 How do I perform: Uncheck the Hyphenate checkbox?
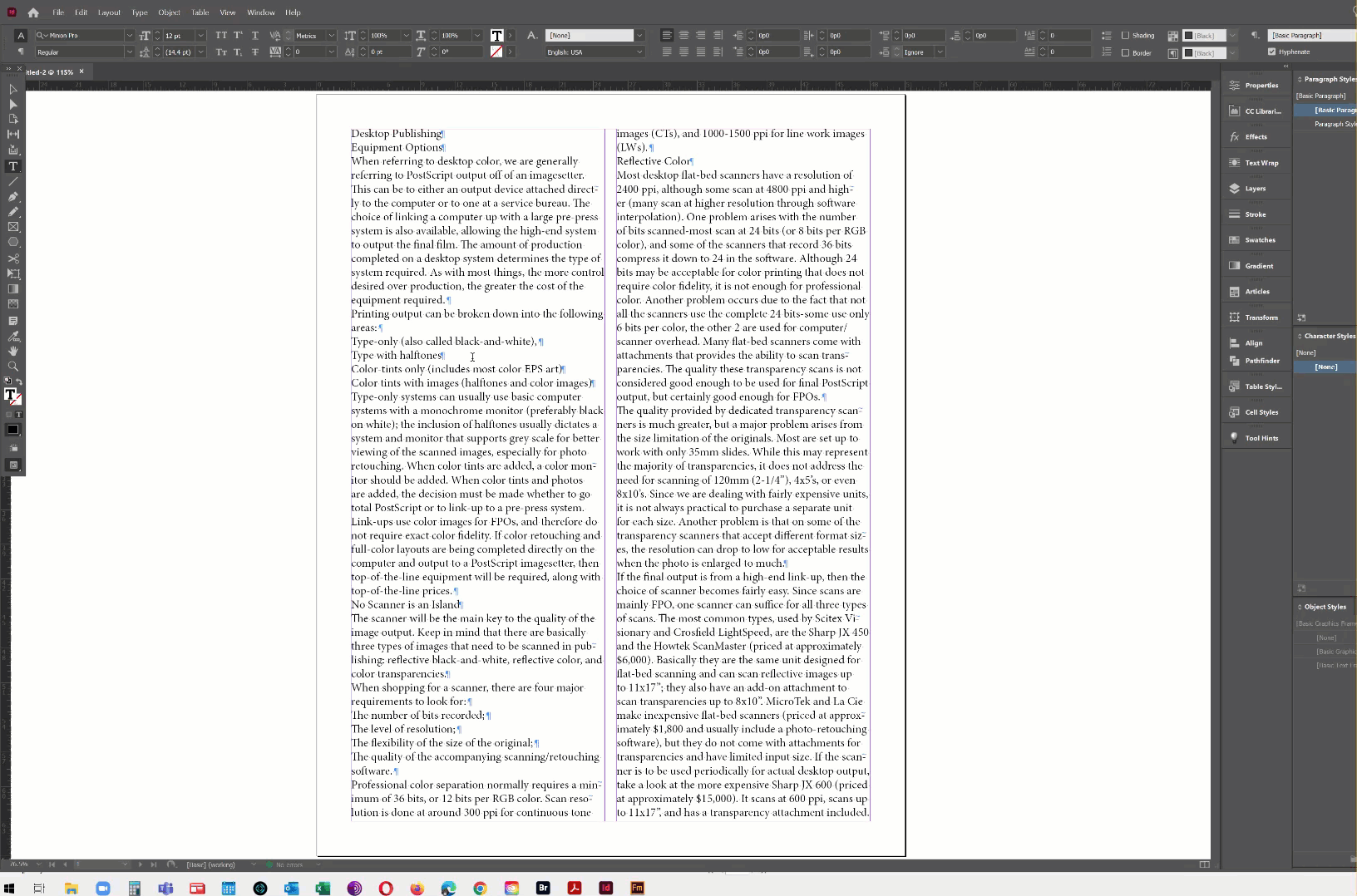[x=1271, y=52]
